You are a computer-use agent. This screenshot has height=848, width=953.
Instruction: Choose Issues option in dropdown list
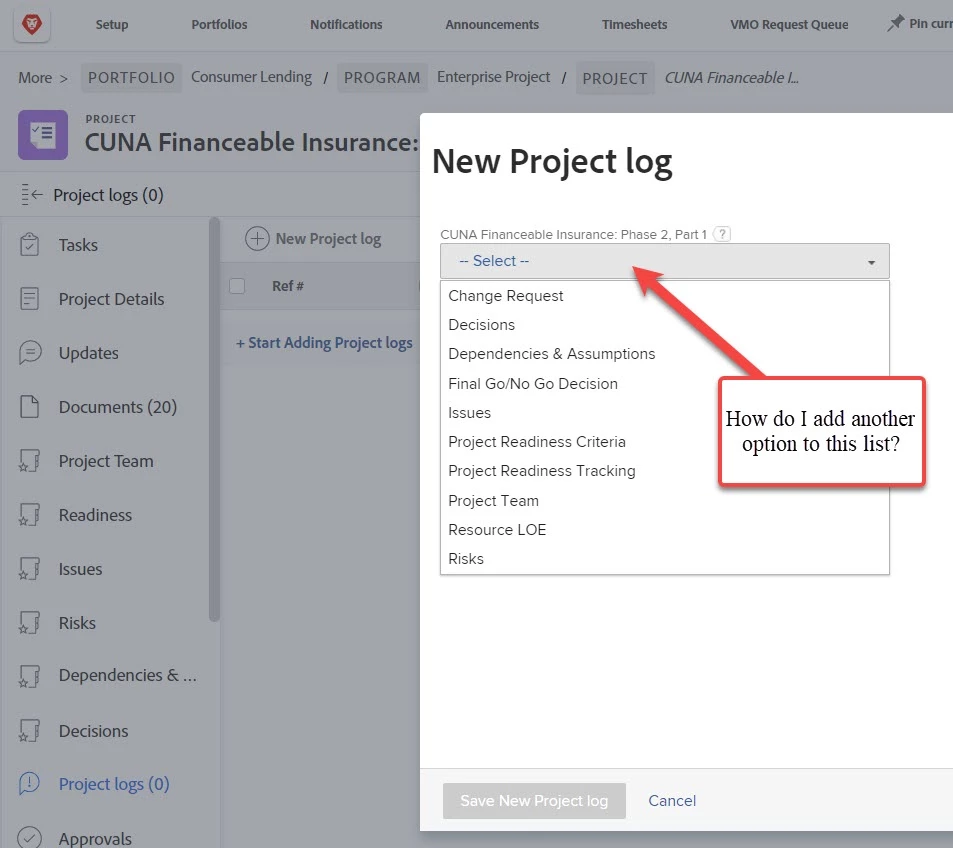[469, 413]
